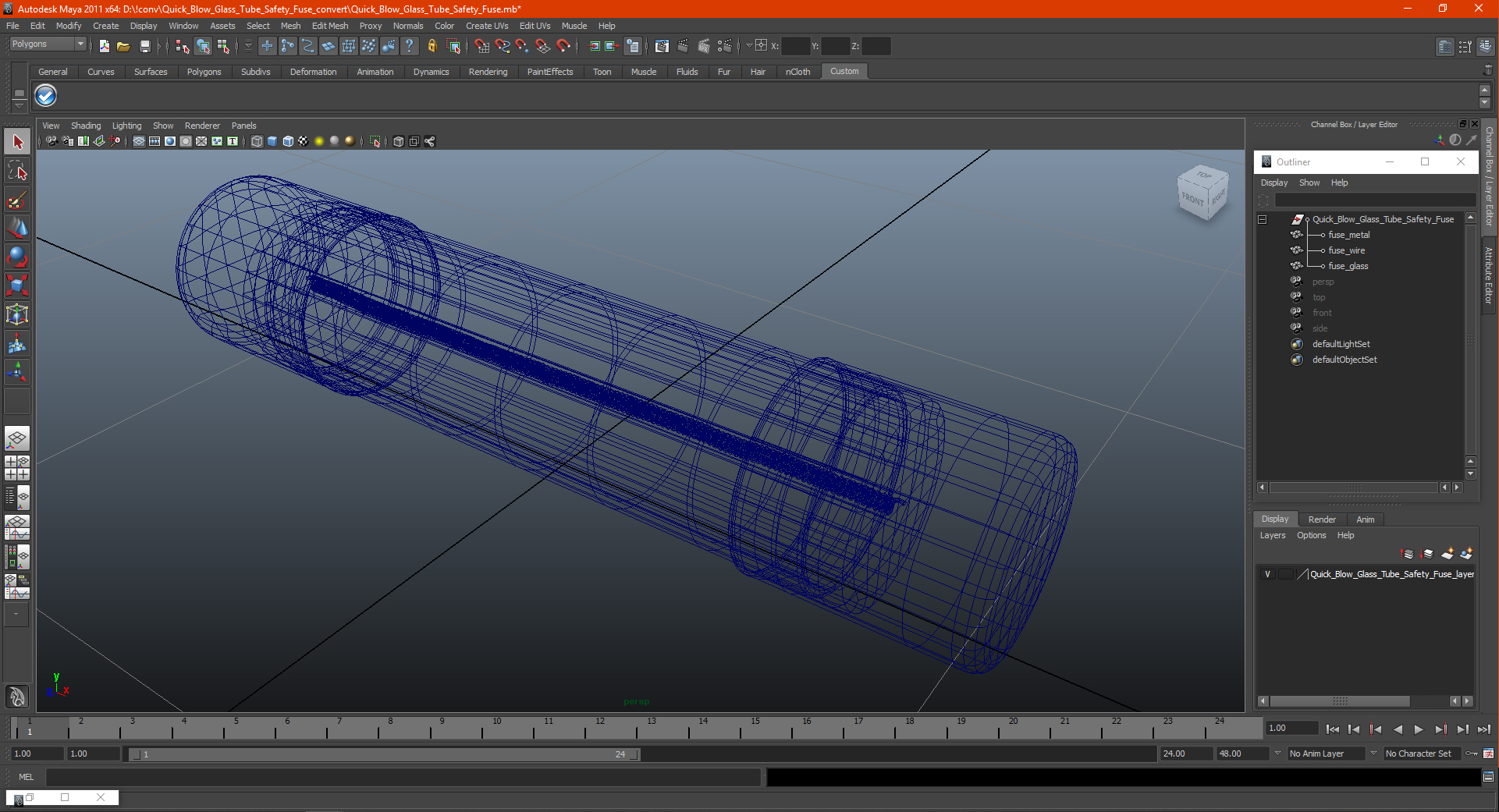This screenshot has height=812, width=1499.
Task: Click the shelf menu down-arrow button
Action: [x=19, y=105]
